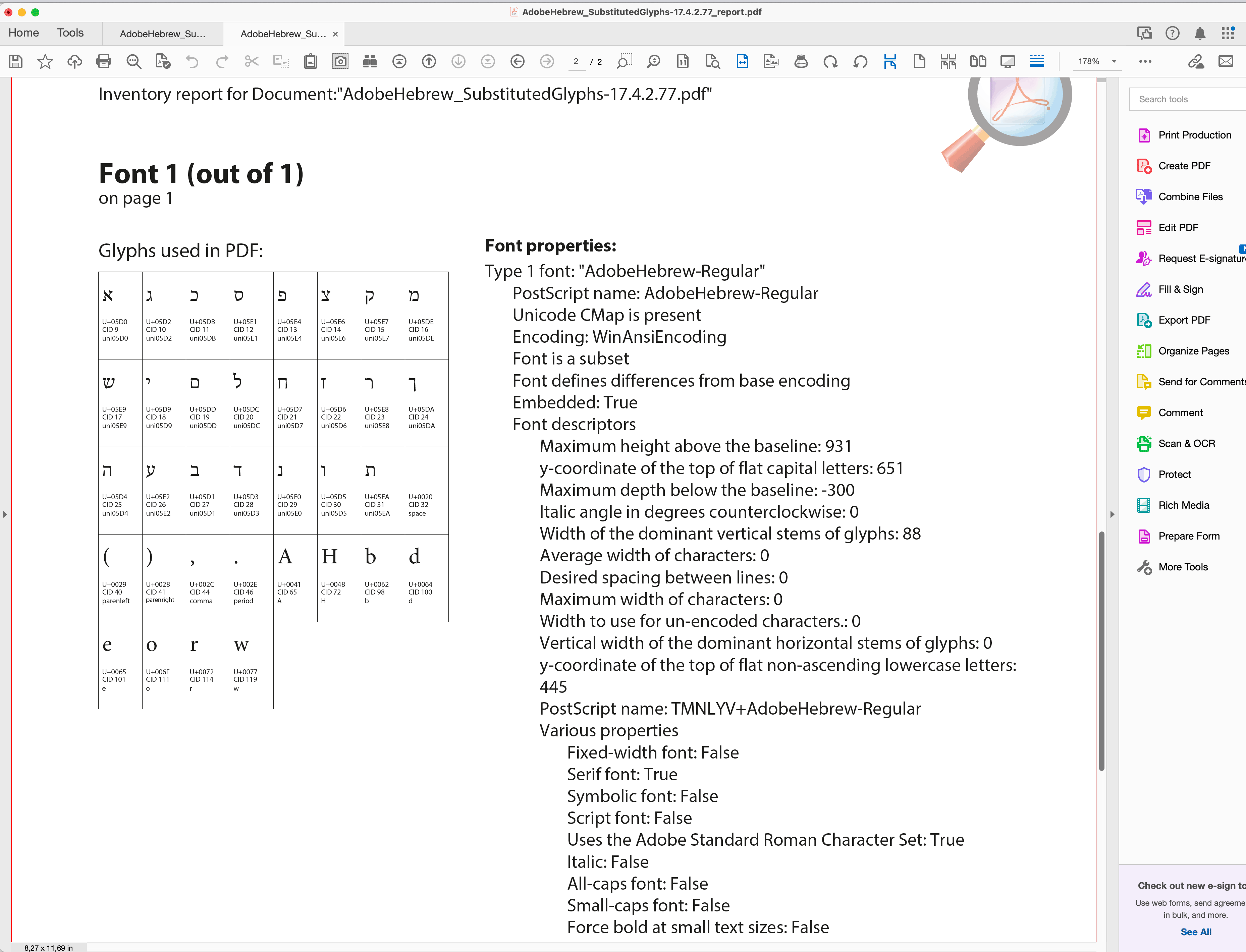Click More Tools in sidebar
The image size is (1246, 952).
tap(1183, 567)
